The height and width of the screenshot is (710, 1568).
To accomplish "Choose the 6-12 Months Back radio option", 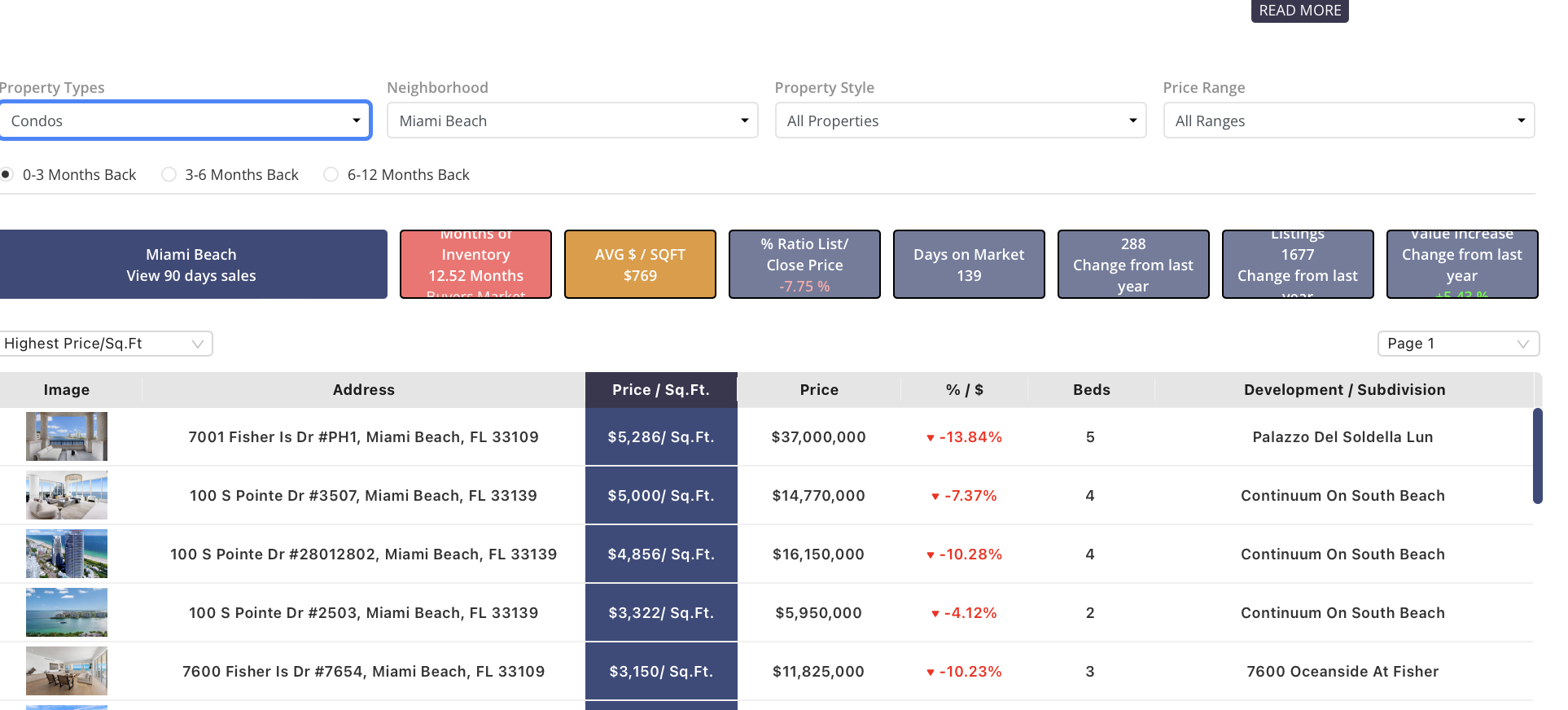I will 331,174.
